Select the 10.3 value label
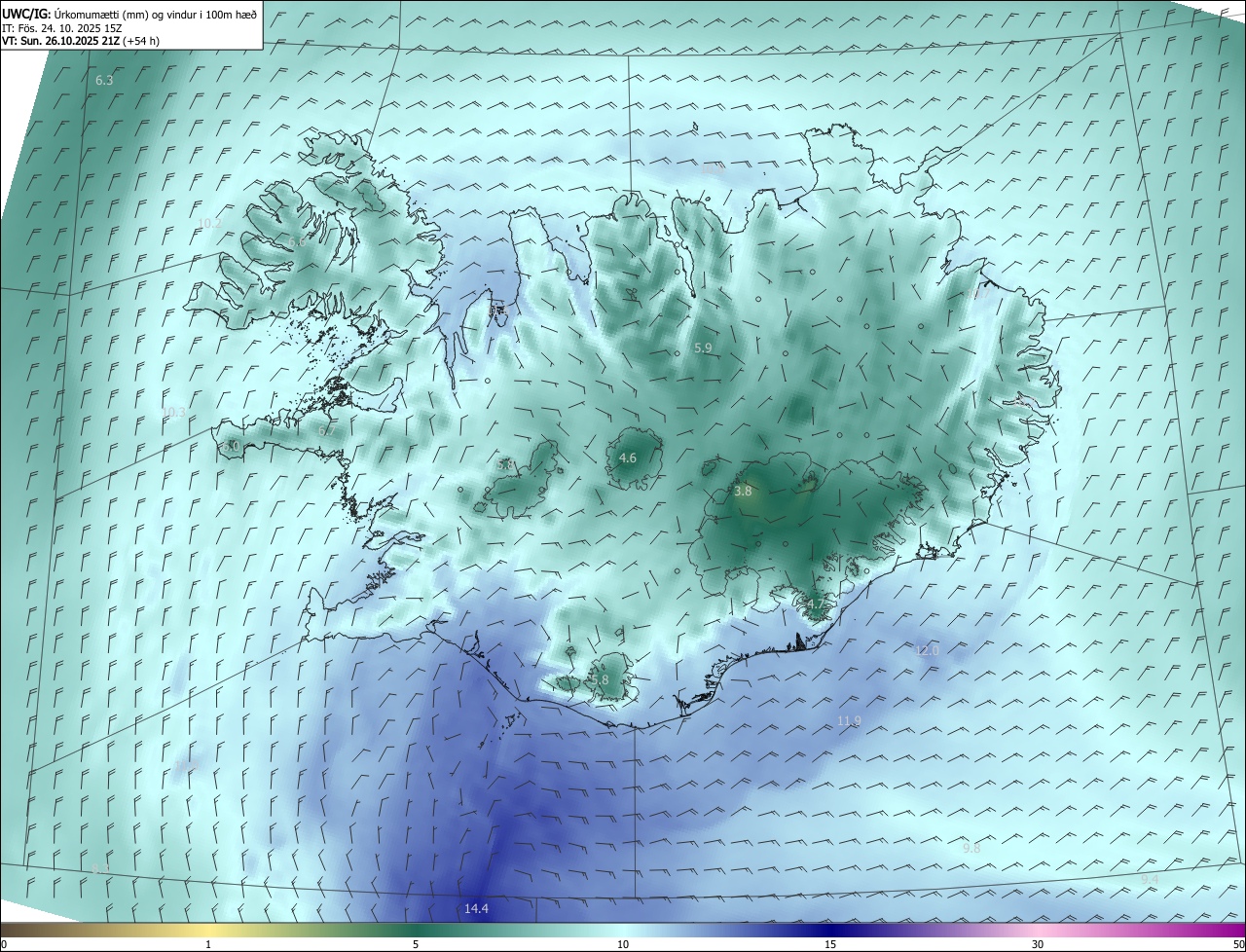 click(172, 412)
